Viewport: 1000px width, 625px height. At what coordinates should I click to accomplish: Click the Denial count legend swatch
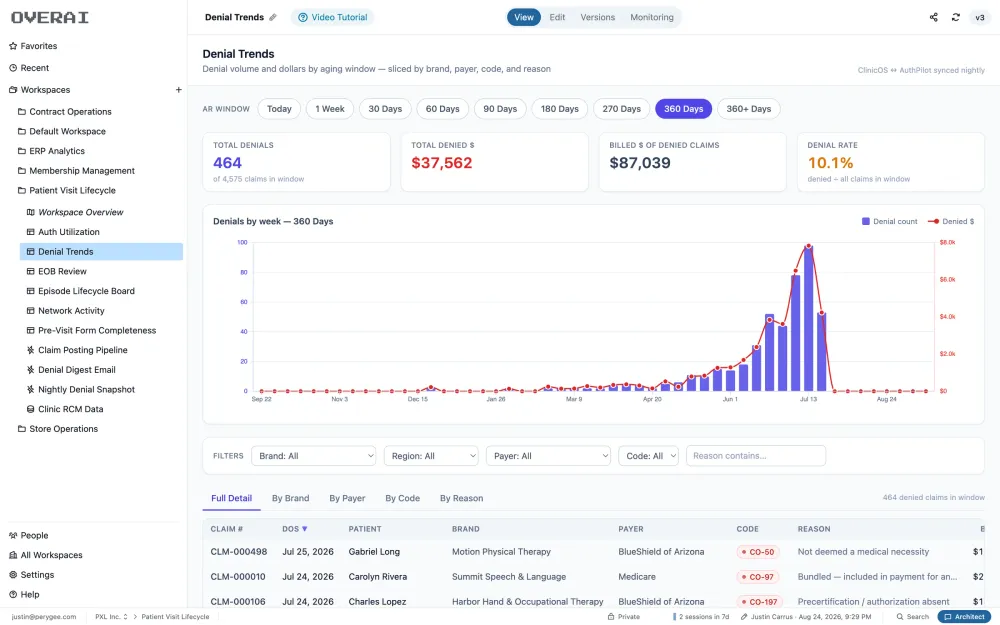click(865, 221)
